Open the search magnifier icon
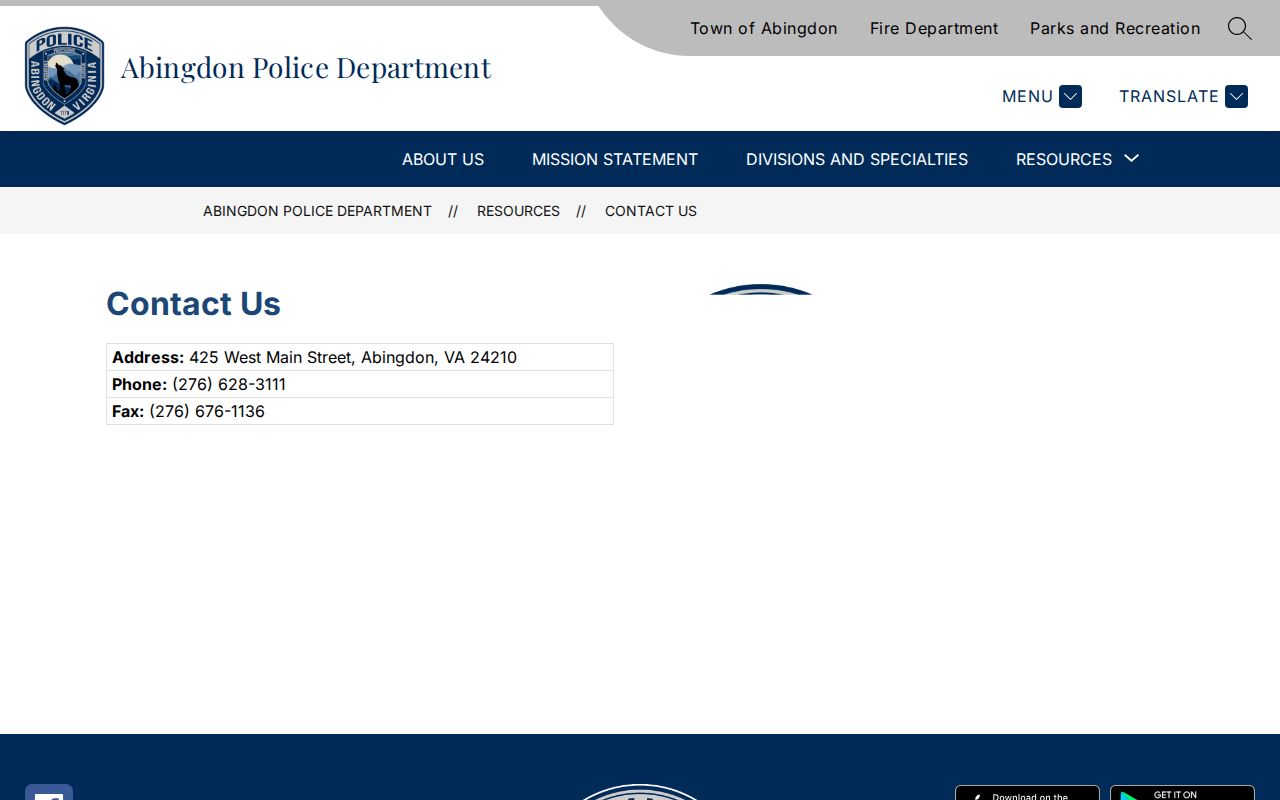 point(1239,28)
